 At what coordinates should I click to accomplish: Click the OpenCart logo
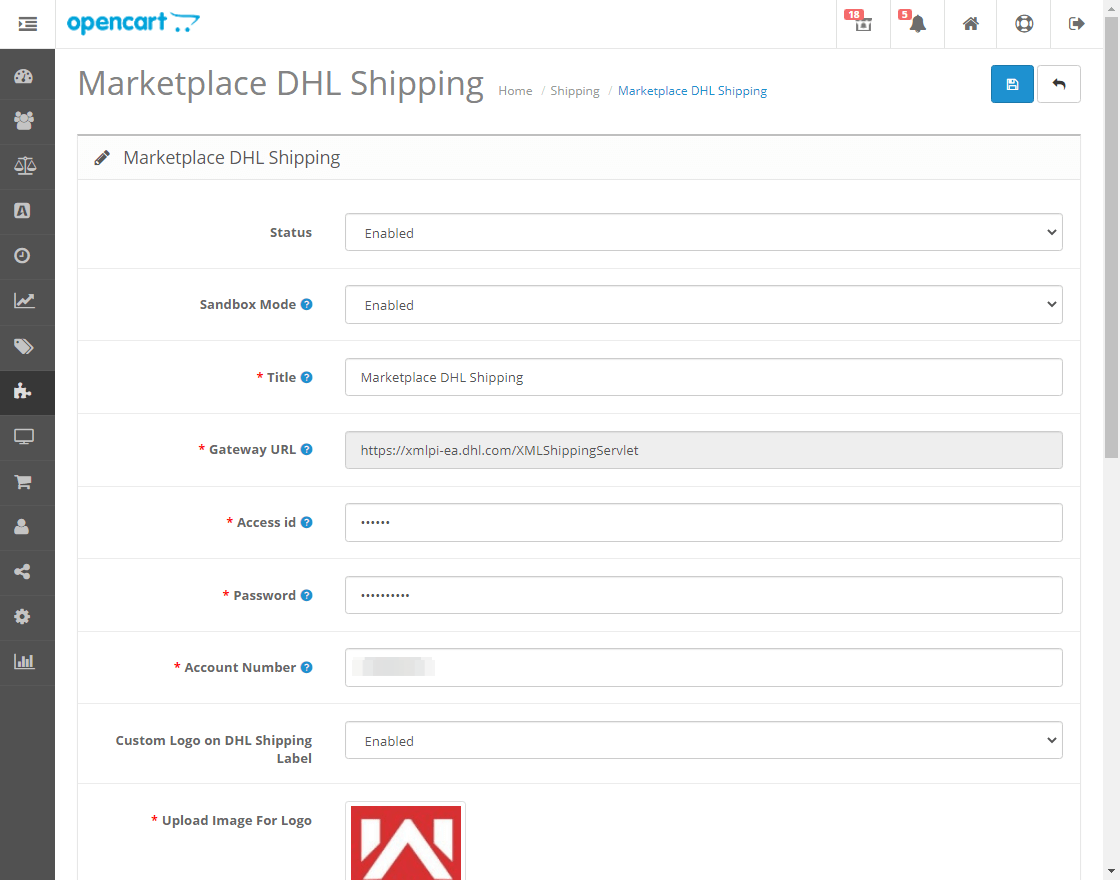pyautogui.click(x=134, y=23)
